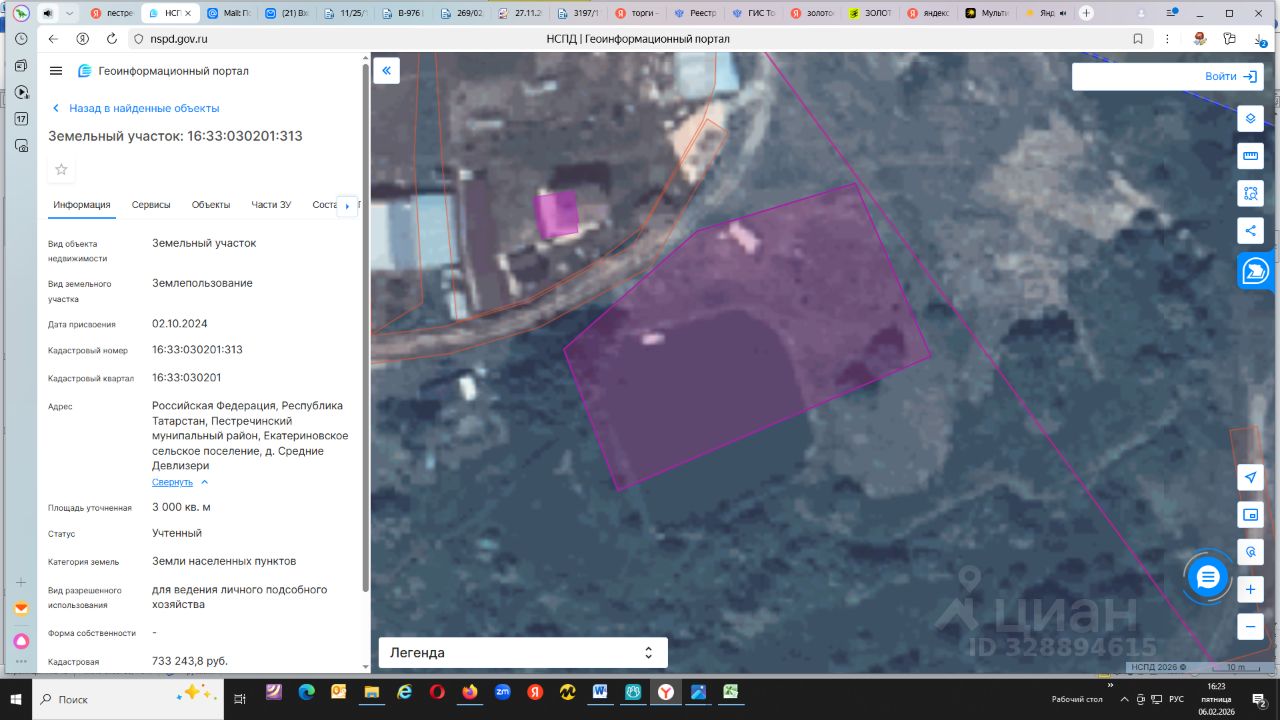Add land plot to favorites star

click(61, 170)
